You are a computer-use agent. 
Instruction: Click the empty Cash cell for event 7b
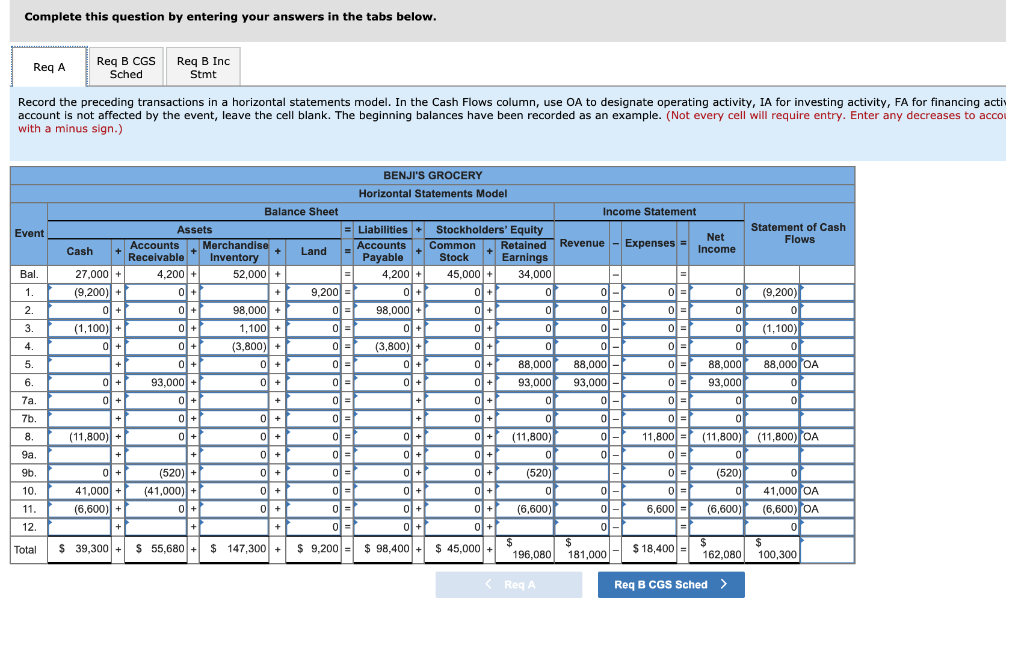tap(80, 418)
